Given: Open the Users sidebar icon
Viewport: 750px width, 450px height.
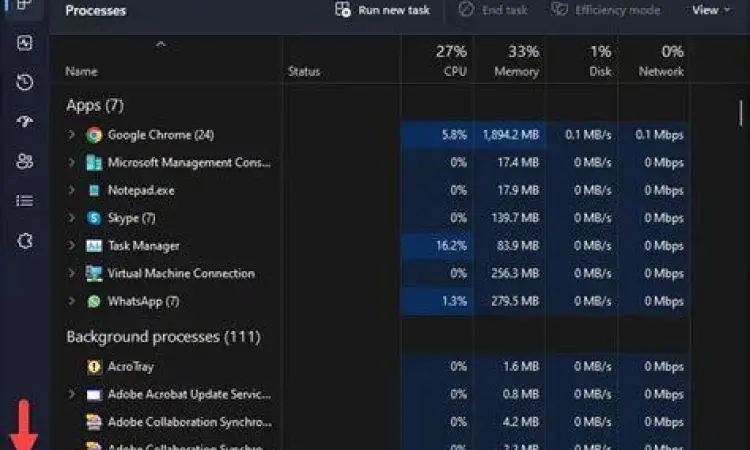Looking at the screenshot, I should 25,161.
